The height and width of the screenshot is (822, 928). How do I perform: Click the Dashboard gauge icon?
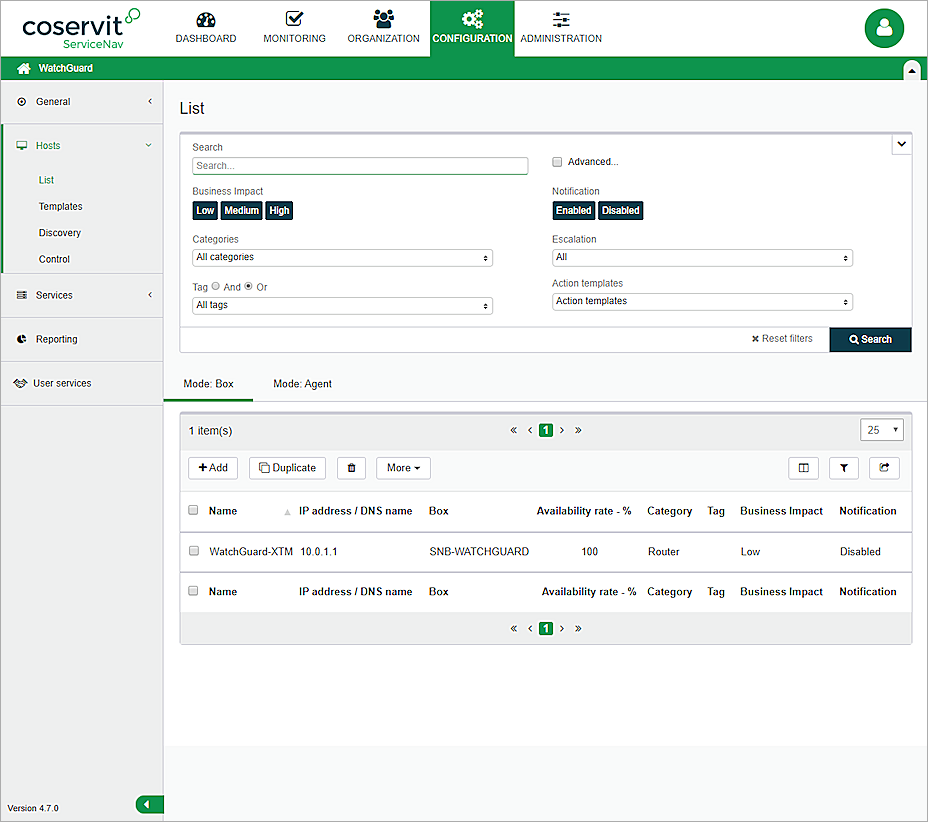tap(206, 19)
